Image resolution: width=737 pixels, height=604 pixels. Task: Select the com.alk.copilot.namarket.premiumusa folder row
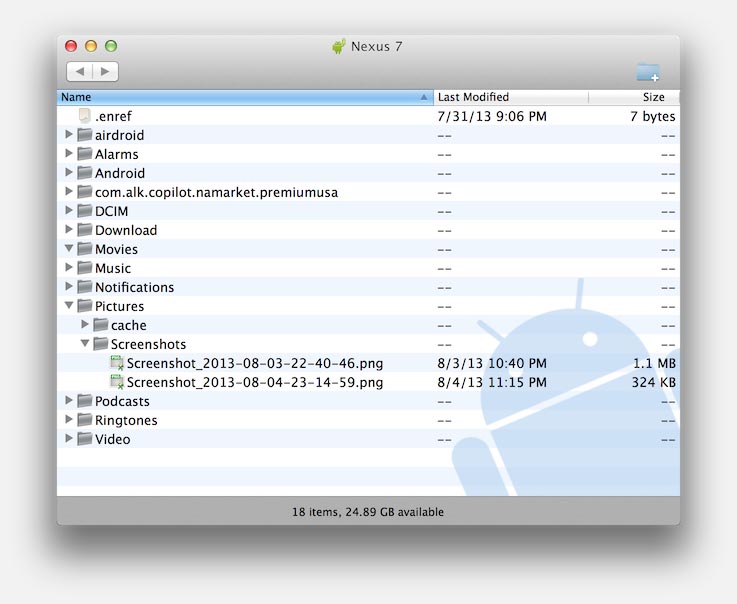368,192
